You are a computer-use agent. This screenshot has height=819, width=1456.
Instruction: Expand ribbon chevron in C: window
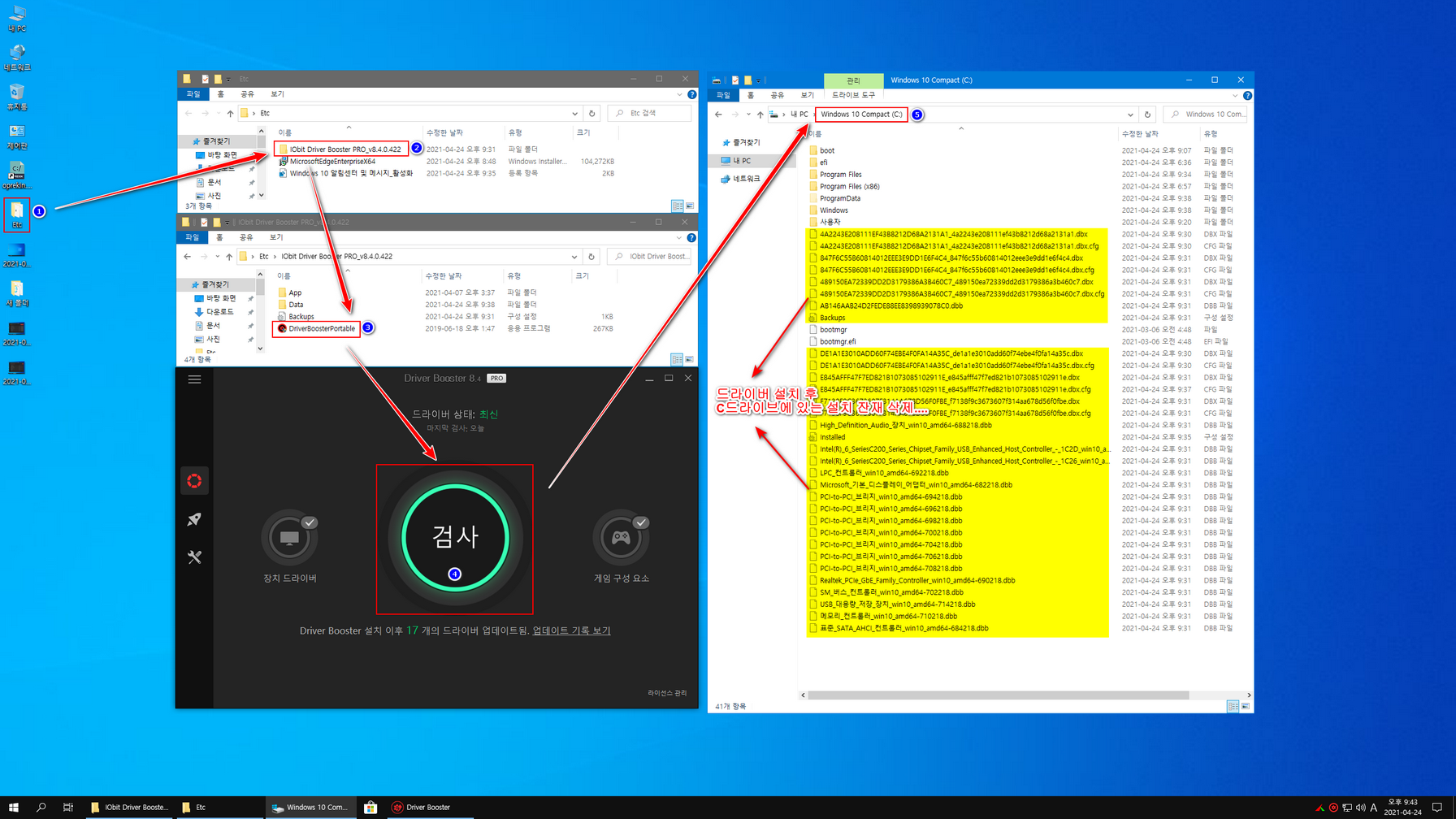point(1236,95)
